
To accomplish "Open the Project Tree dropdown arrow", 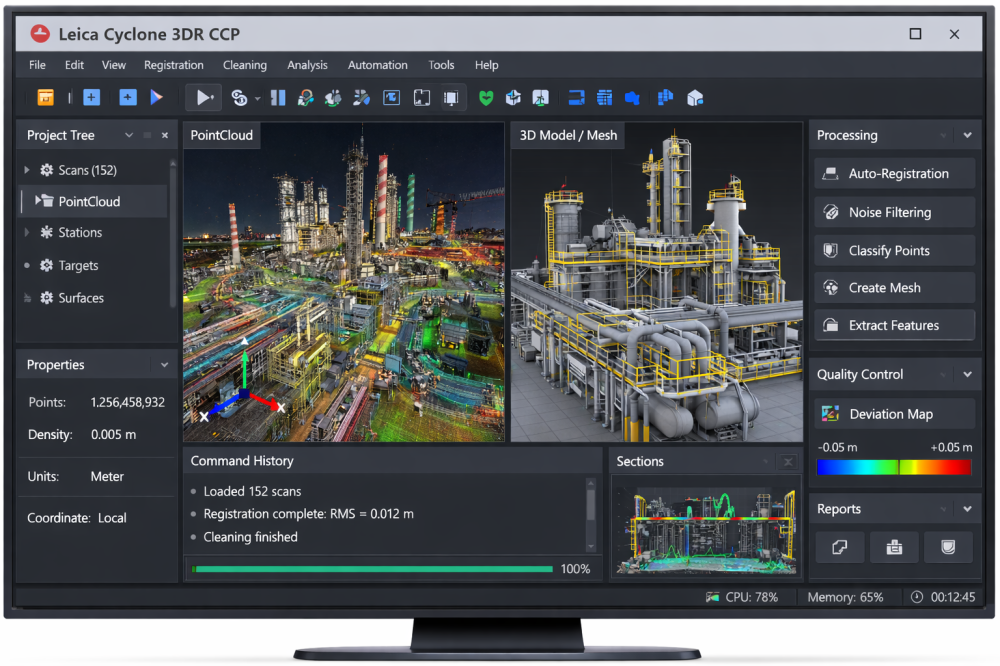I will point(128,135).
